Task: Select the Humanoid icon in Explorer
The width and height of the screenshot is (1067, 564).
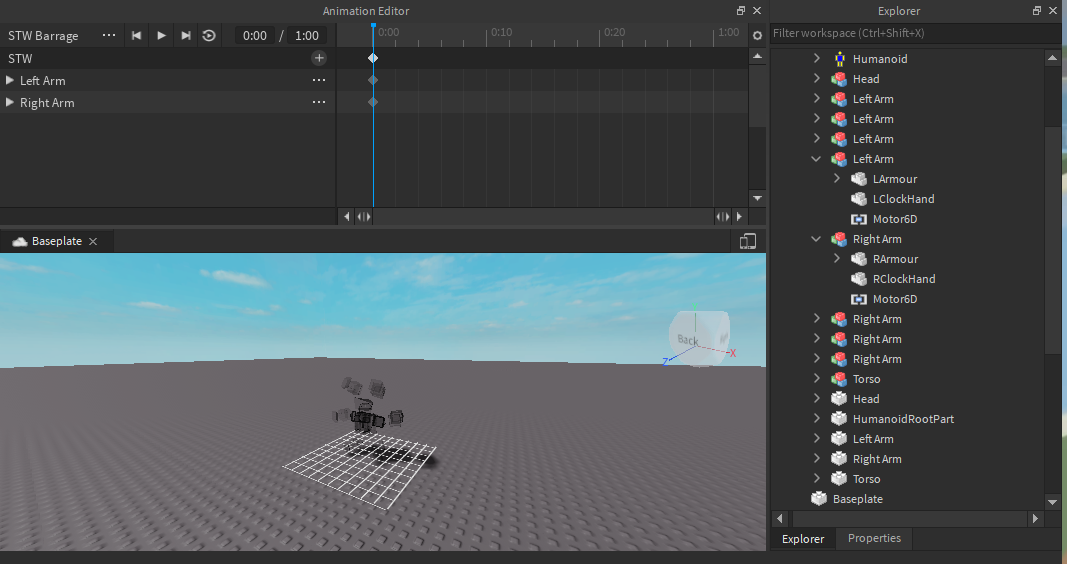Action: 840,59
